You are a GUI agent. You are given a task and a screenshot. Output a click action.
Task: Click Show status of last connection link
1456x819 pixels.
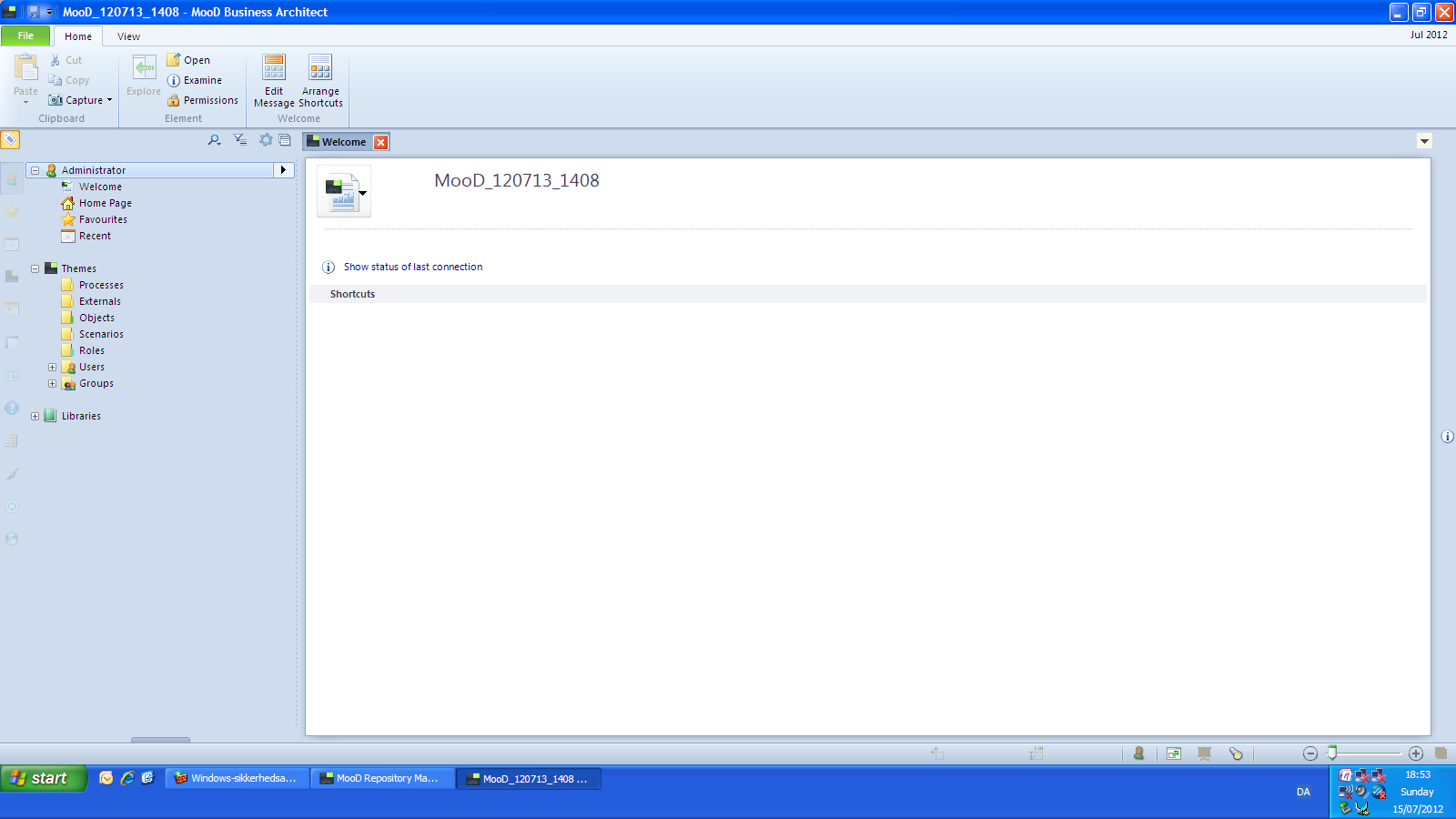(412, 267)
